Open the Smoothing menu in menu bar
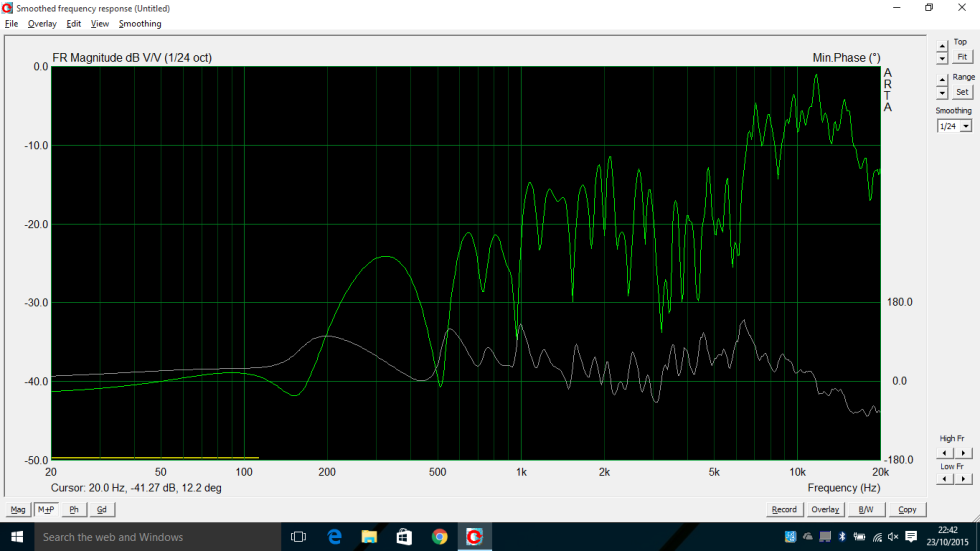980x551 pixels. (140, 23)
